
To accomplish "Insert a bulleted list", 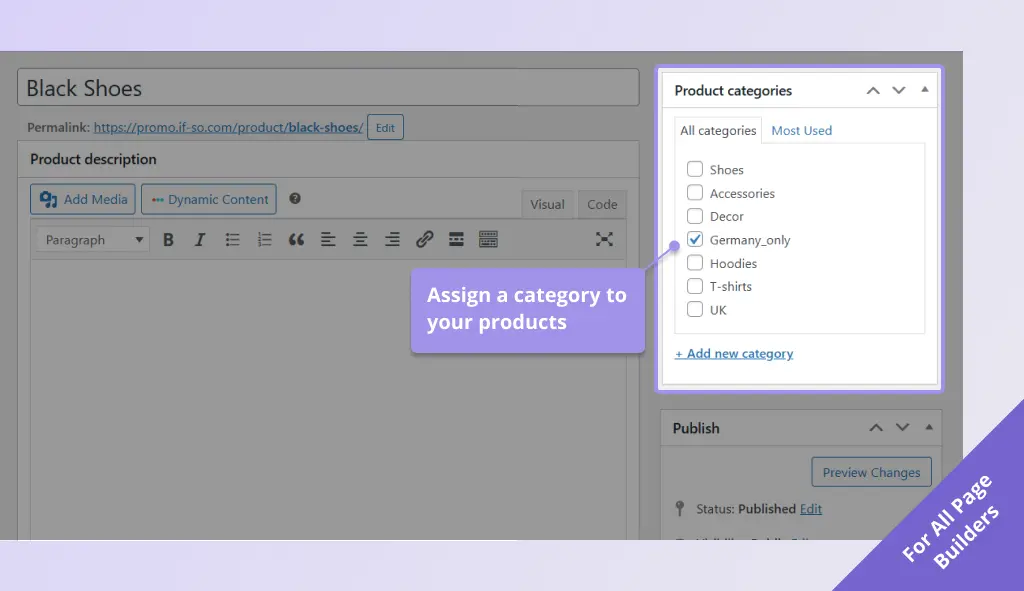I will tap(232, 240).
